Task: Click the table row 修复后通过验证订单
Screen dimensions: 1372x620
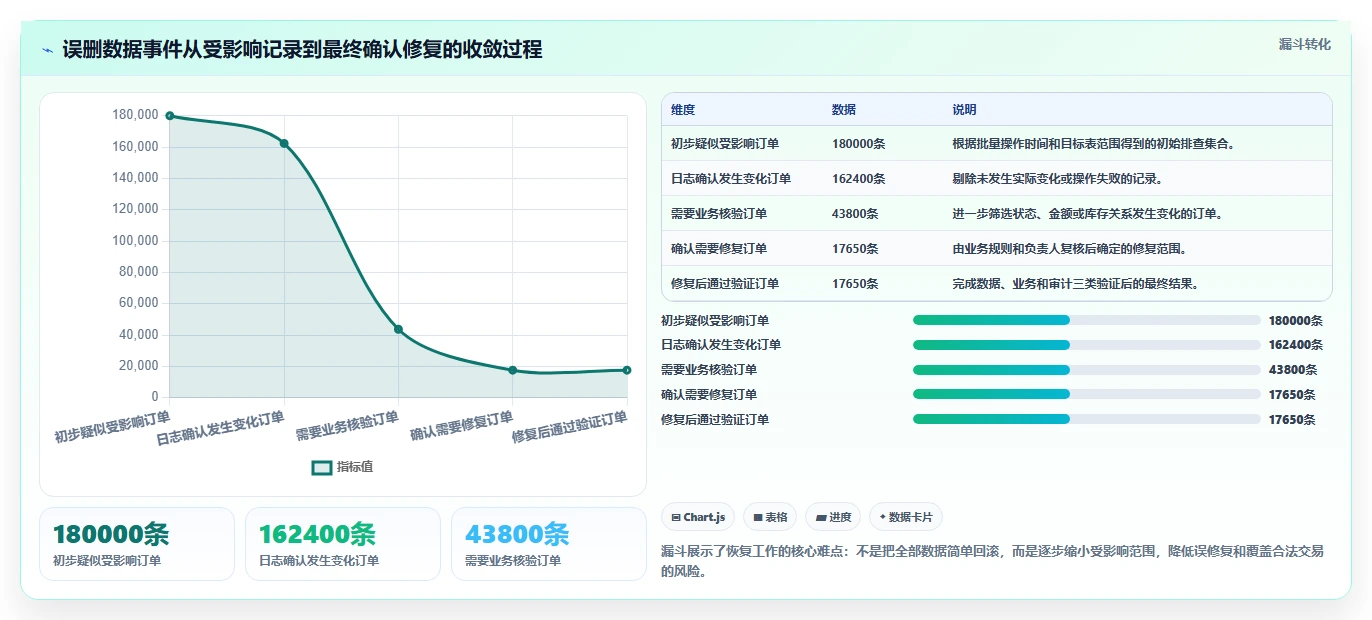Action: [x=997, y=283]
